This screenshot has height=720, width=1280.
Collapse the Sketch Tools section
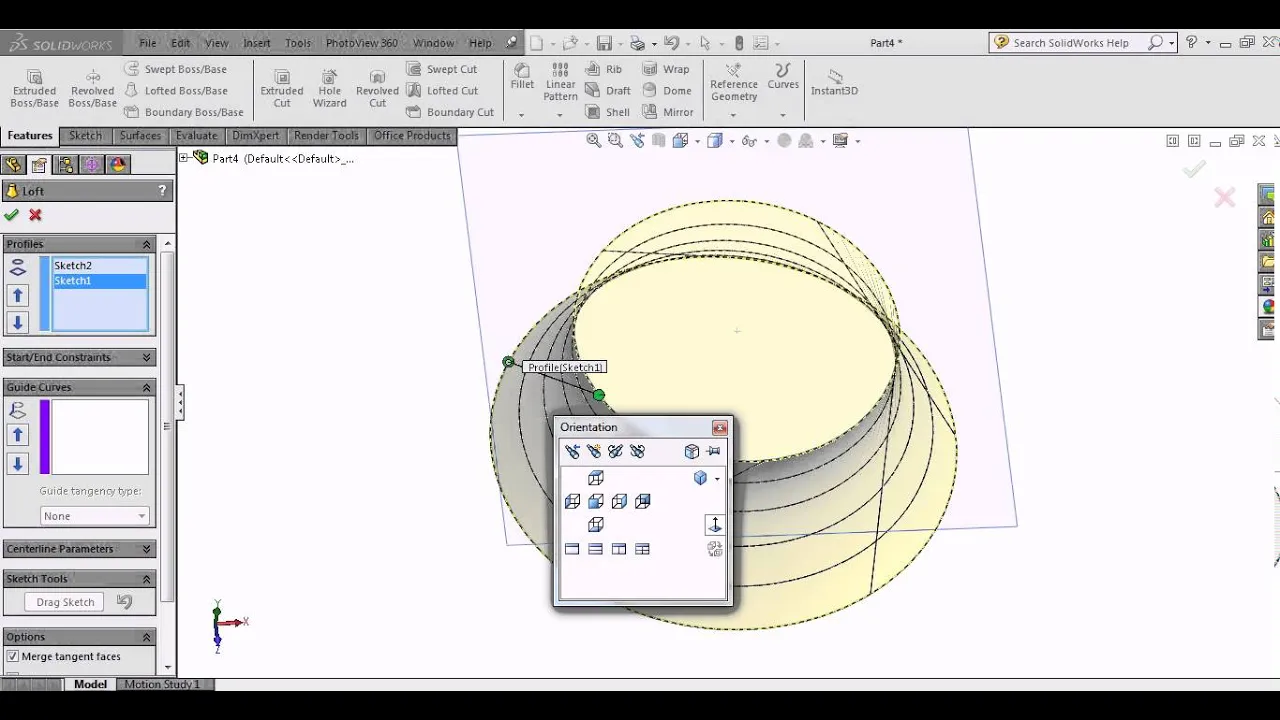tap(146, 579)
